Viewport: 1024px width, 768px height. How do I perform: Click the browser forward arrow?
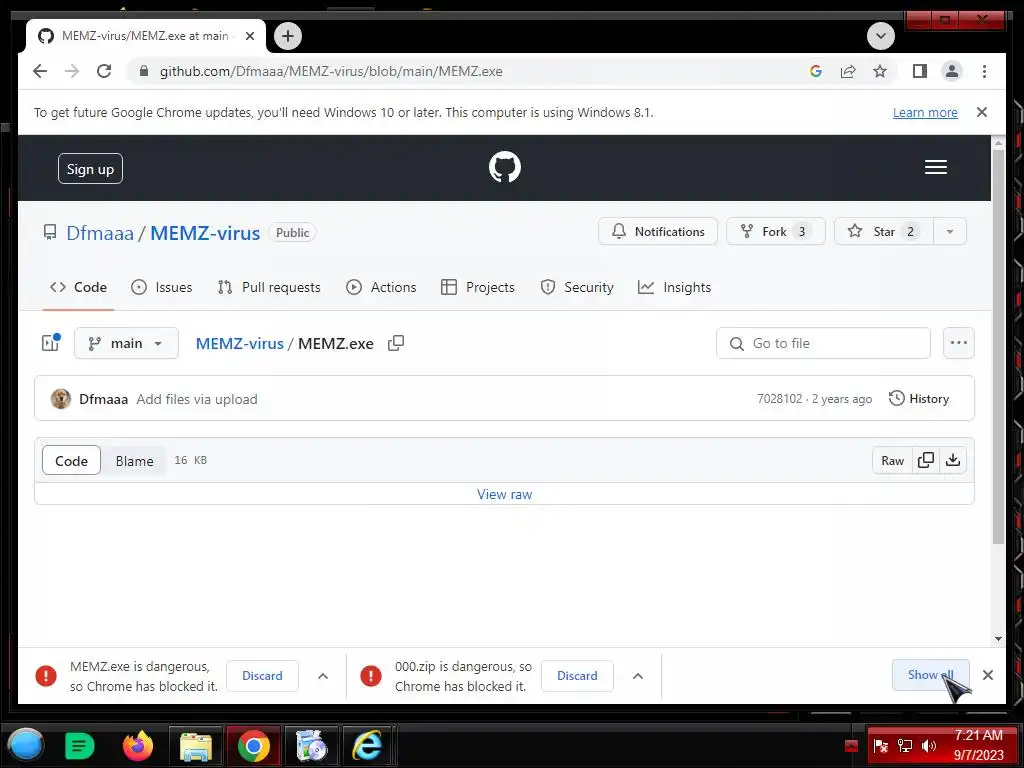pyautogui.click(x=72, y=71)
